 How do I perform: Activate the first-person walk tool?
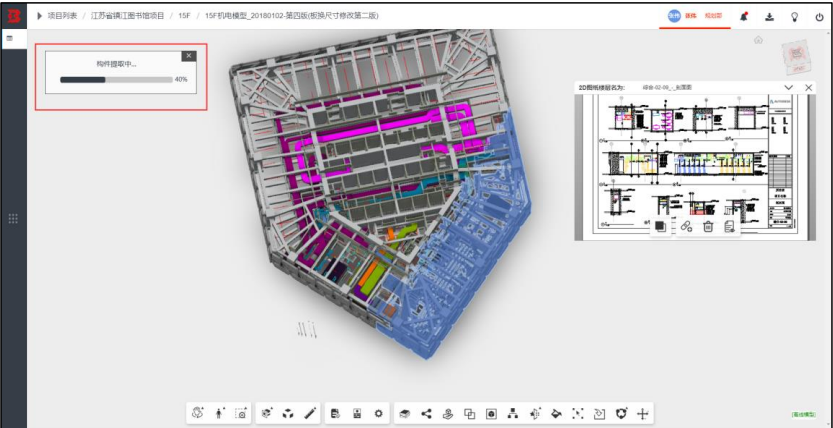pyautogui.click(x=219, y=413)
